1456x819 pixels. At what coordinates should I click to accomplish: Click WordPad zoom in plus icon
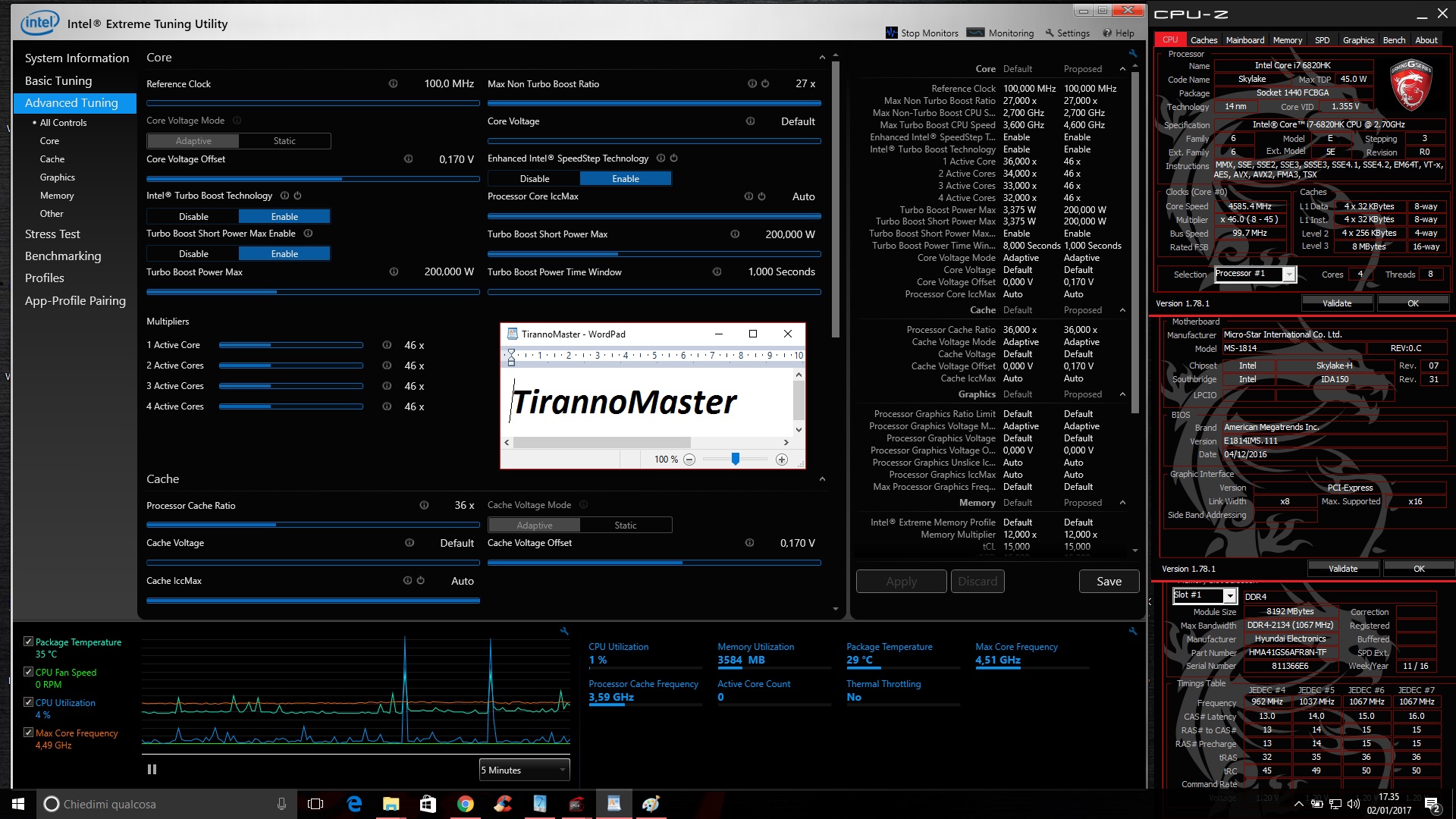[x=781, y=460]
